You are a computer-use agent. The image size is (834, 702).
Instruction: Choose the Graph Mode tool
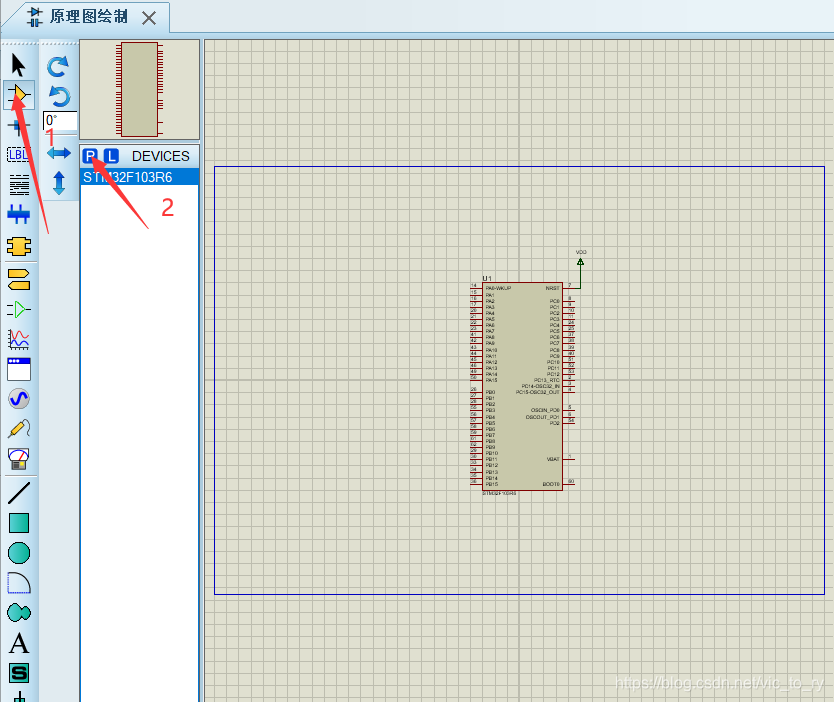(19, 339)
